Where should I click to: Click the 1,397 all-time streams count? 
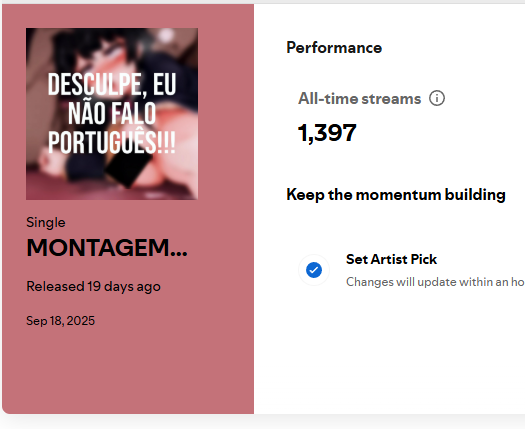click(327, 133)
